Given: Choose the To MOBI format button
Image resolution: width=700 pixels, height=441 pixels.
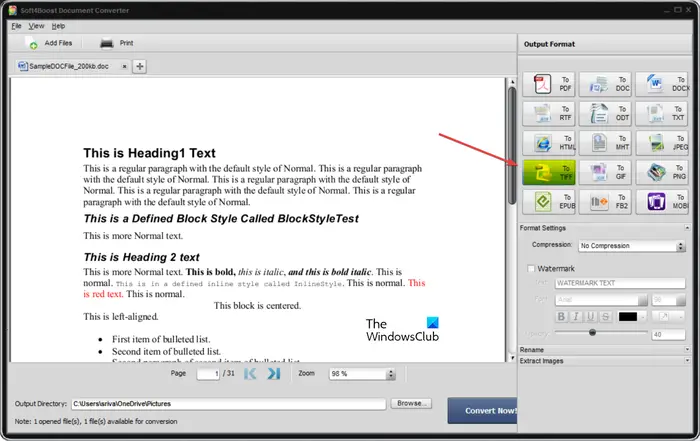Looking at the screenshot, I should point(662,202).
